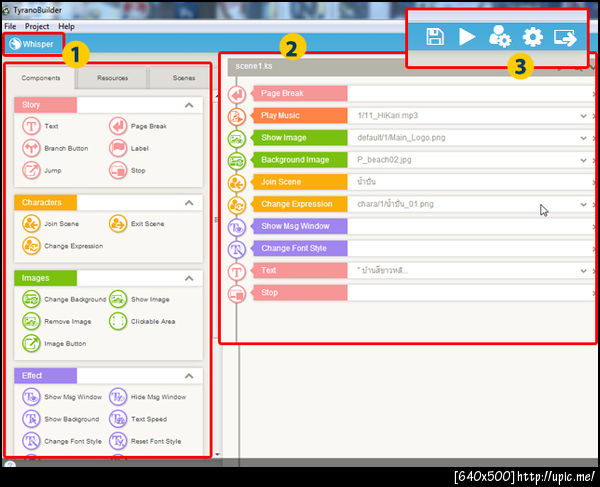
Task: Click the Play Music timeline block
Action: tap(300, 116)
